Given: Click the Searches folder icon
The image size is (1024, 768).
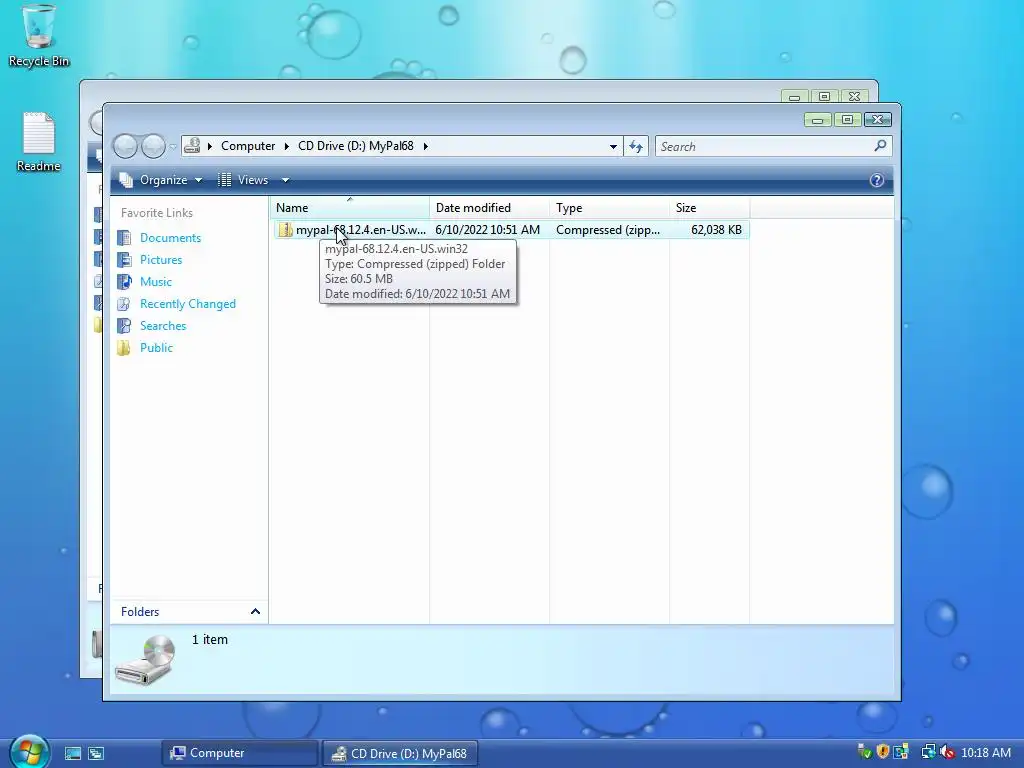Looking at the screenshot, I should coord(124,325).
